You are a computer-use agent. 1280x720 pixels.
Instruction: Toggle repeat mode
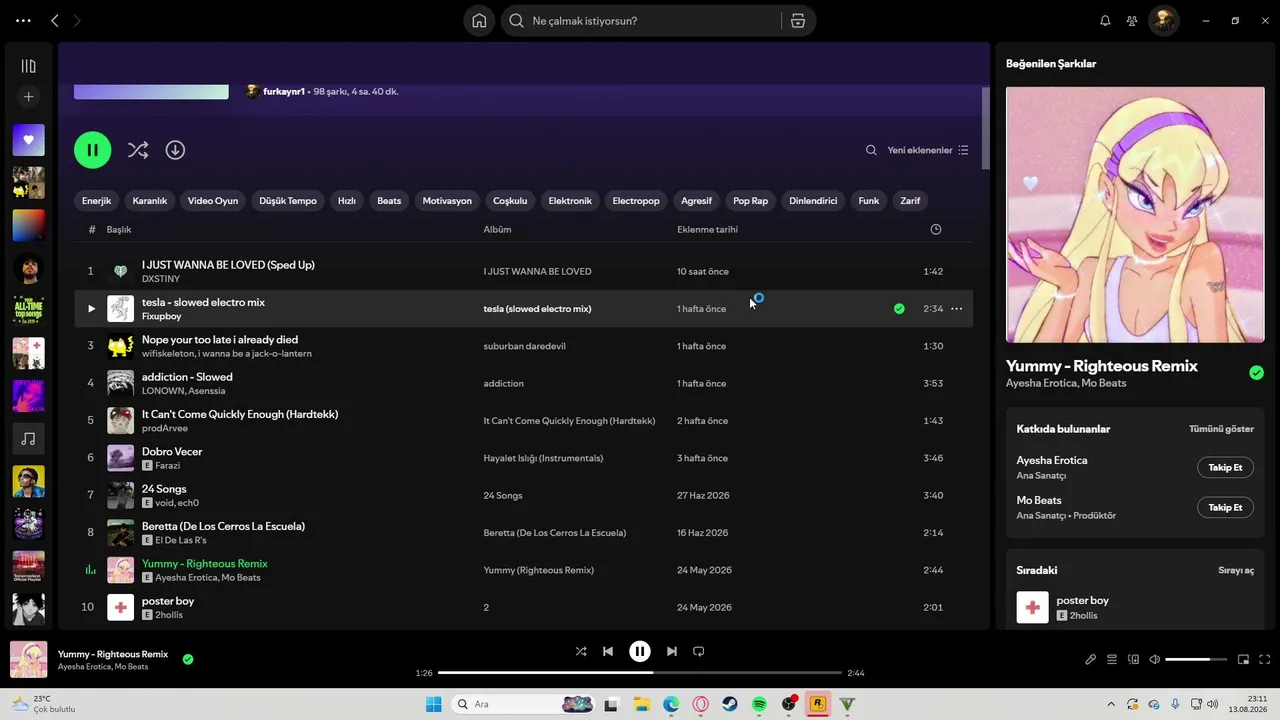tap(699, 651)
